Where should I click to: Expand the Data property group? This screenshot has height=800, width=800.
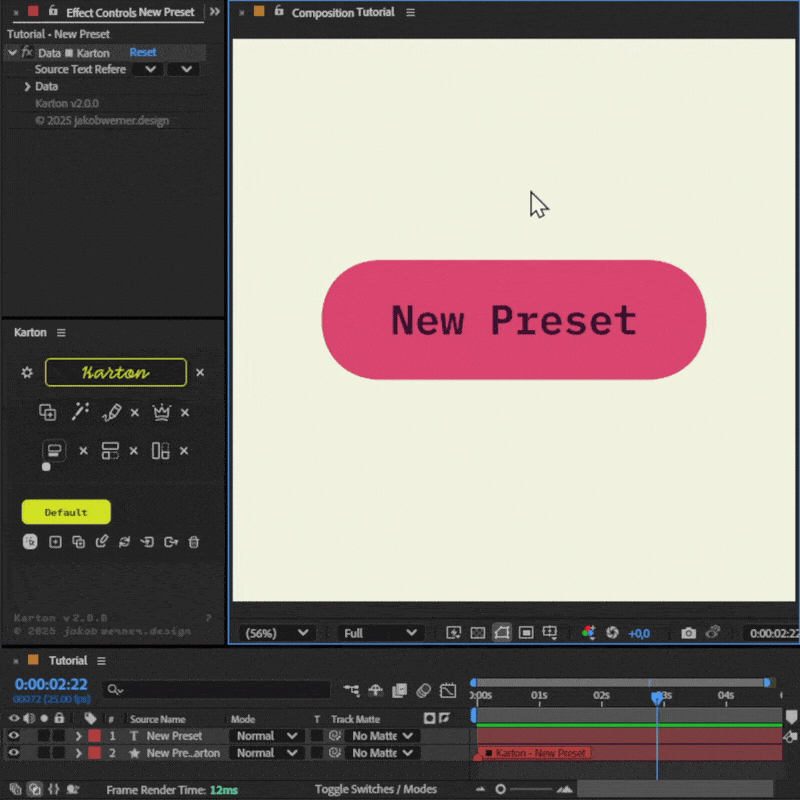(x=27, y=87)
